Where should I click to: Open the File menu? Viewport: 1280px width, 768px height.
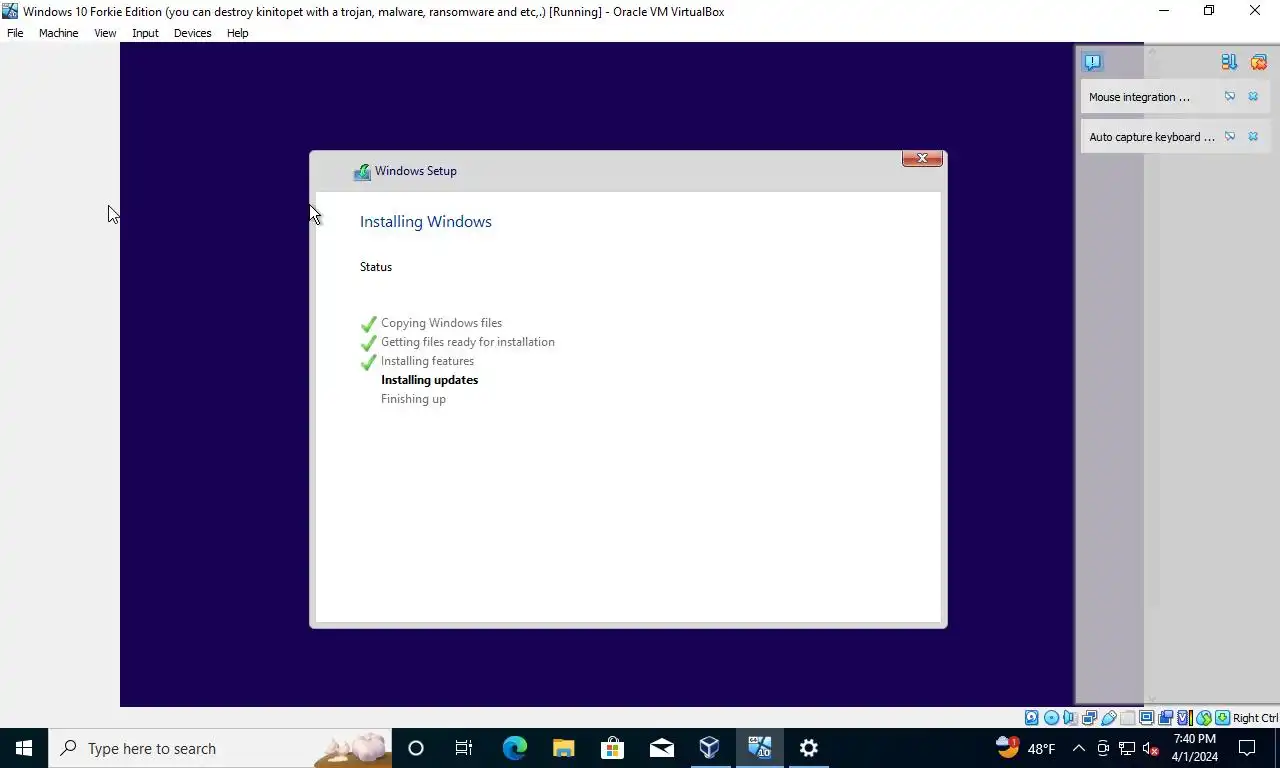tap(15, 33)
